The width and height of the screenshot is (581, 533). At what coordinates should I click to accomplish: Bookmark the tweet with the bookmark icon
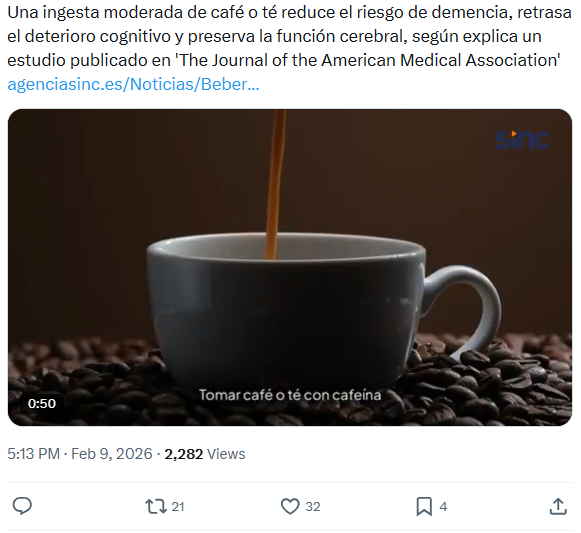coord(424,506)
